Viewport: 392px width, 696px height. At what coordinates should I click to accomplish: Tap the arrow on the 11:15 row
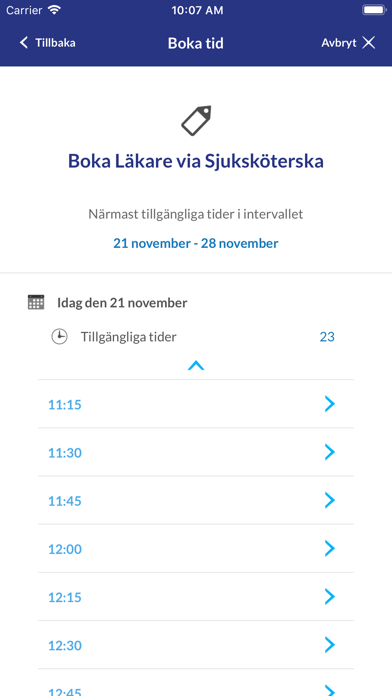(329, 404)
